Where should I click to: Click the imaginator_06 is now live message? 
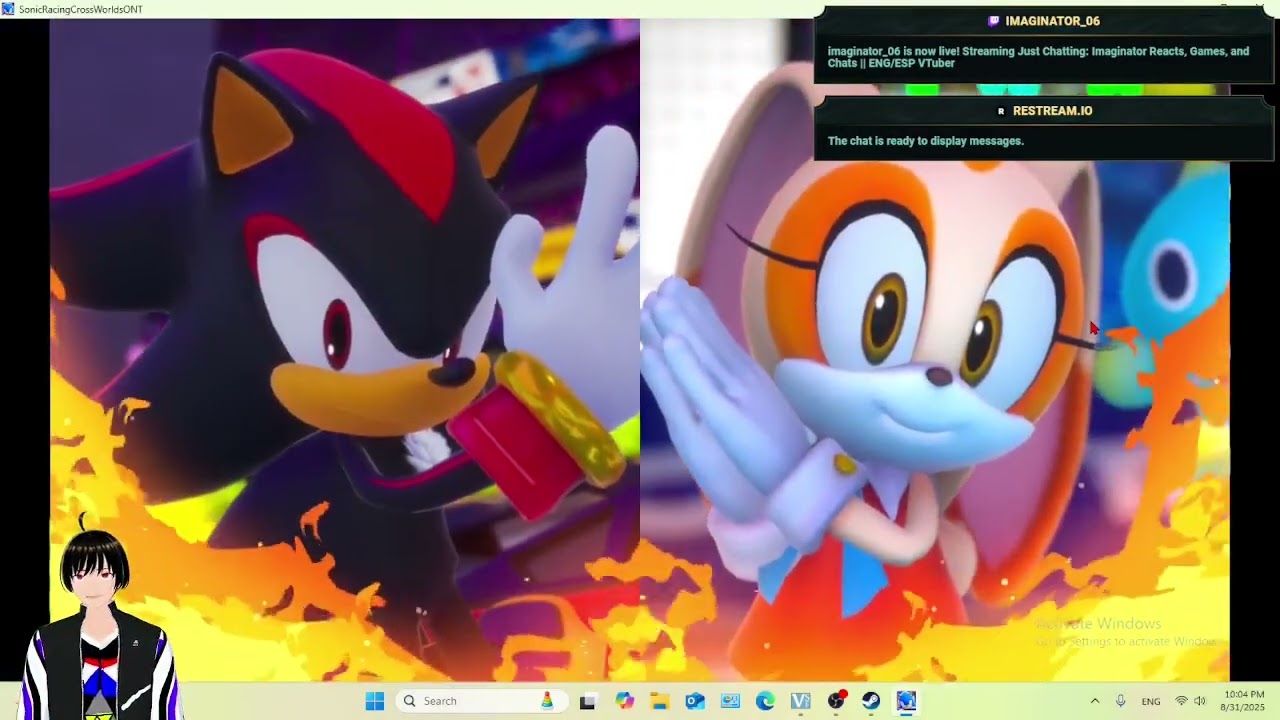click(1038, 57)
